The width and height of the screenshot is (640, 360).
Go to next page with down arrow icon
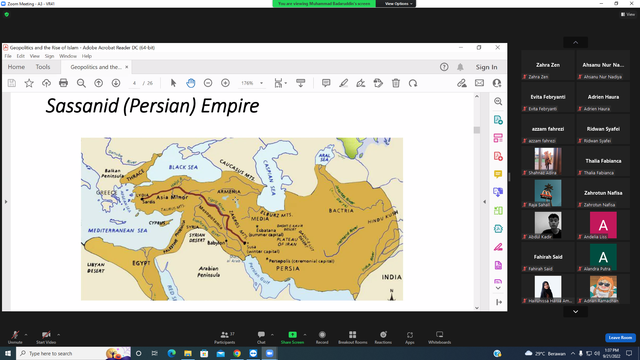pos(116,83)
